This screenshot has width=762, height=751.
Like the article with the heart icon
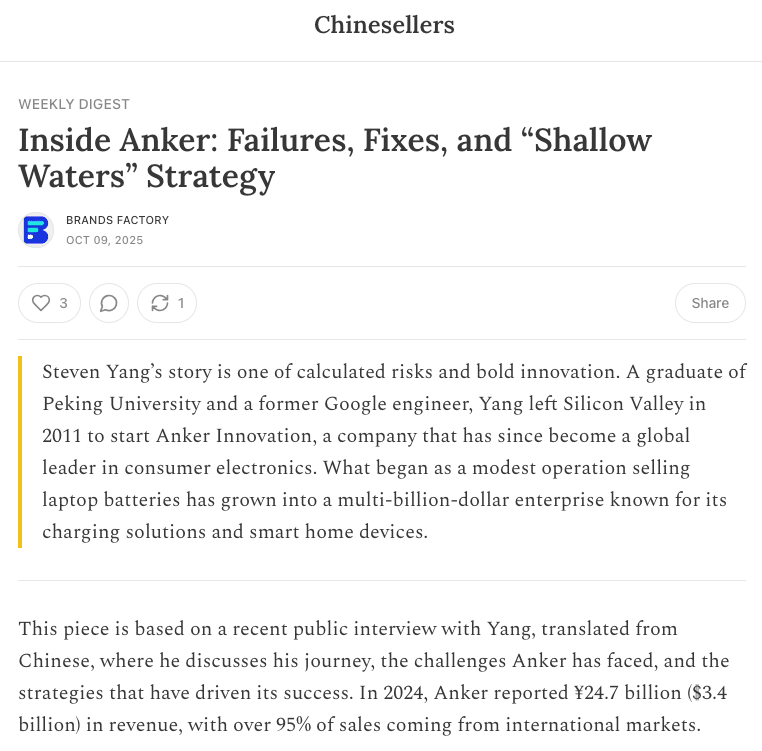click(41, 303)
